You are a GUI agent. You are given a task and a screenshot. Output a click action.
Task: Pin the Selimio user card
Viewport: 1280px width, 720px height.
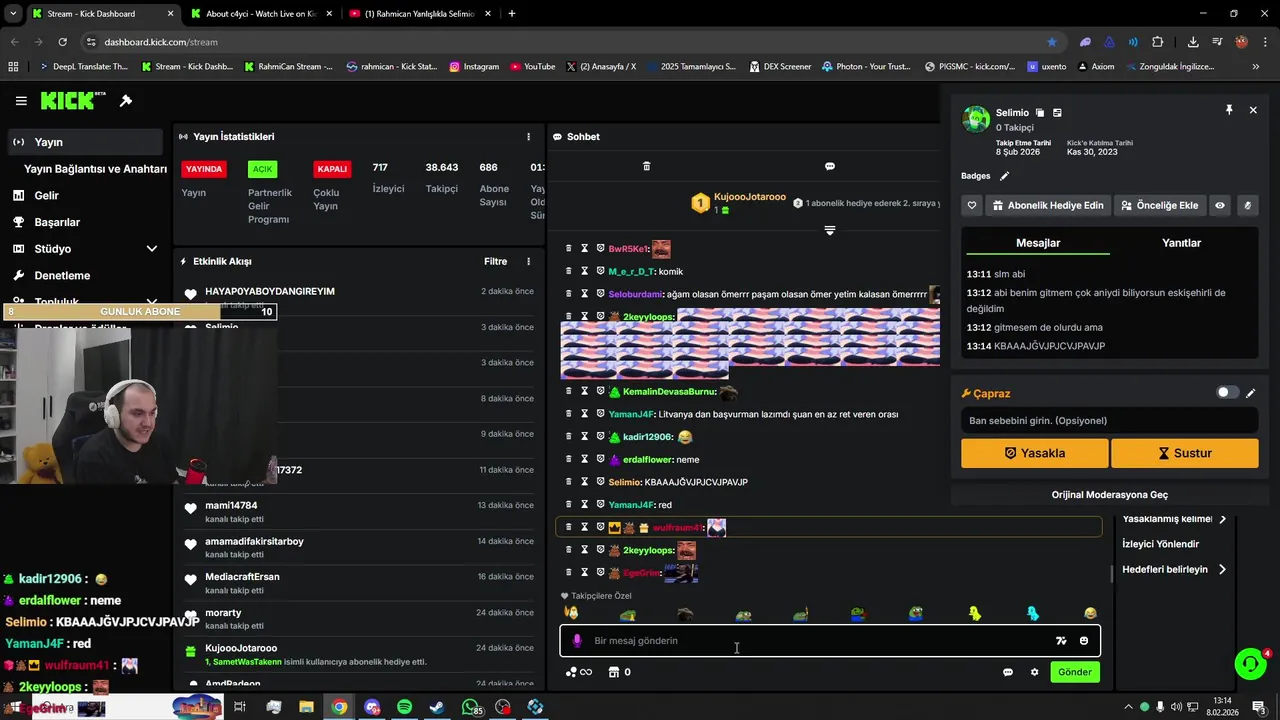tap(1229, 110)
